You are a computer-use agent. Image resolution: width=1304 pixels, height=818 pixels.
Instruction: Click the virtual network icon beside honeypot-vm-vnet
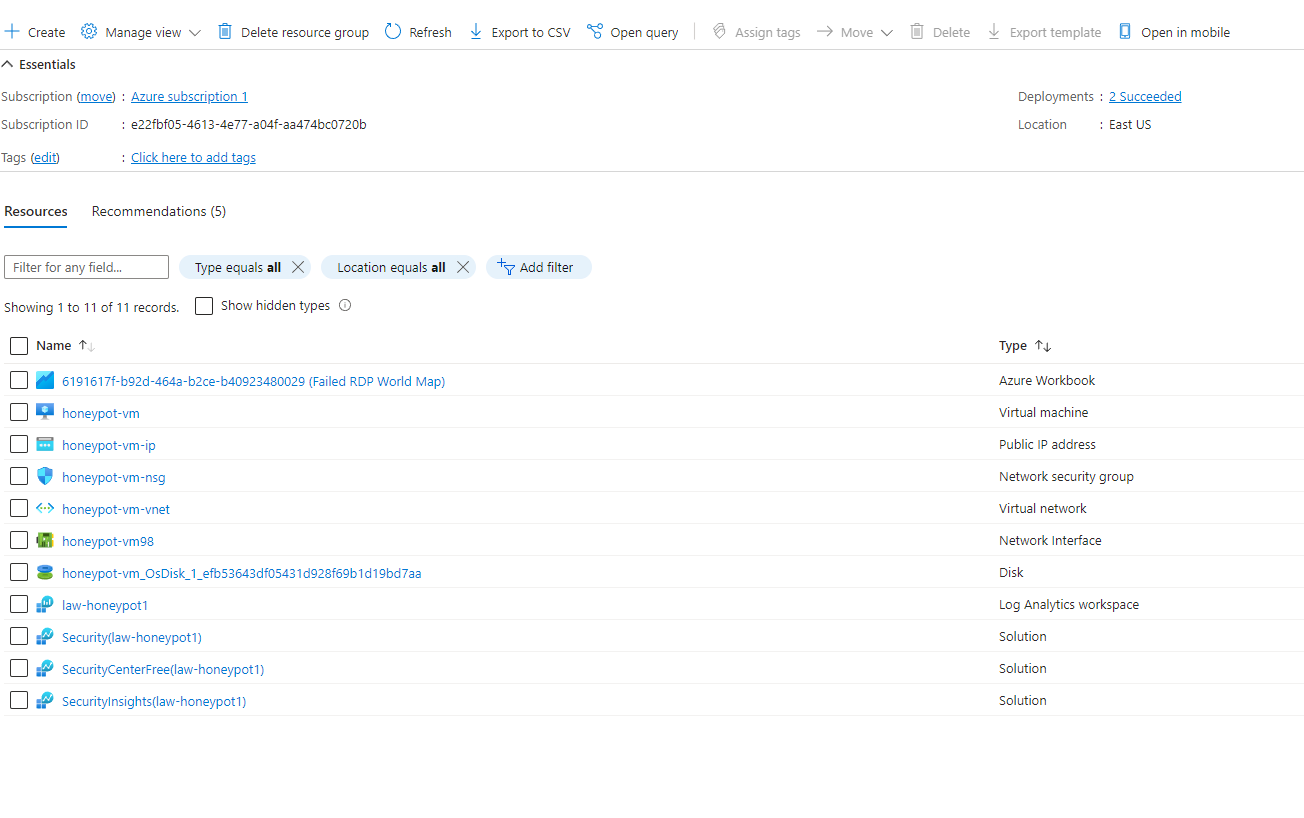point(44,508)
